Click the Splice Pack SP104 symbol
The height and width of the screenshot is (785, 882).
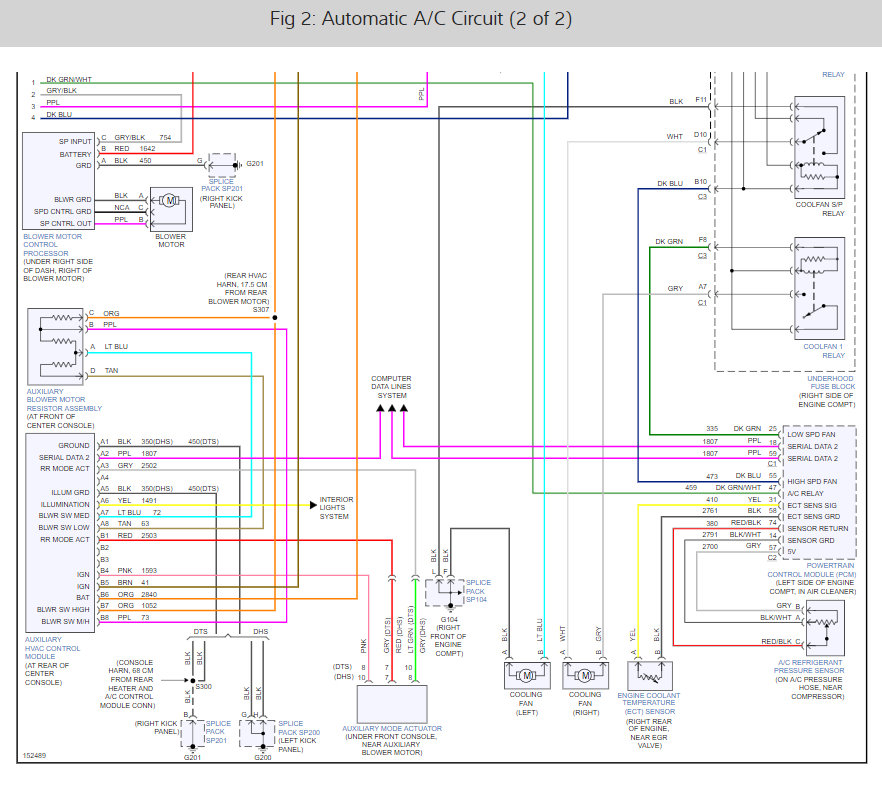(444, 593)
